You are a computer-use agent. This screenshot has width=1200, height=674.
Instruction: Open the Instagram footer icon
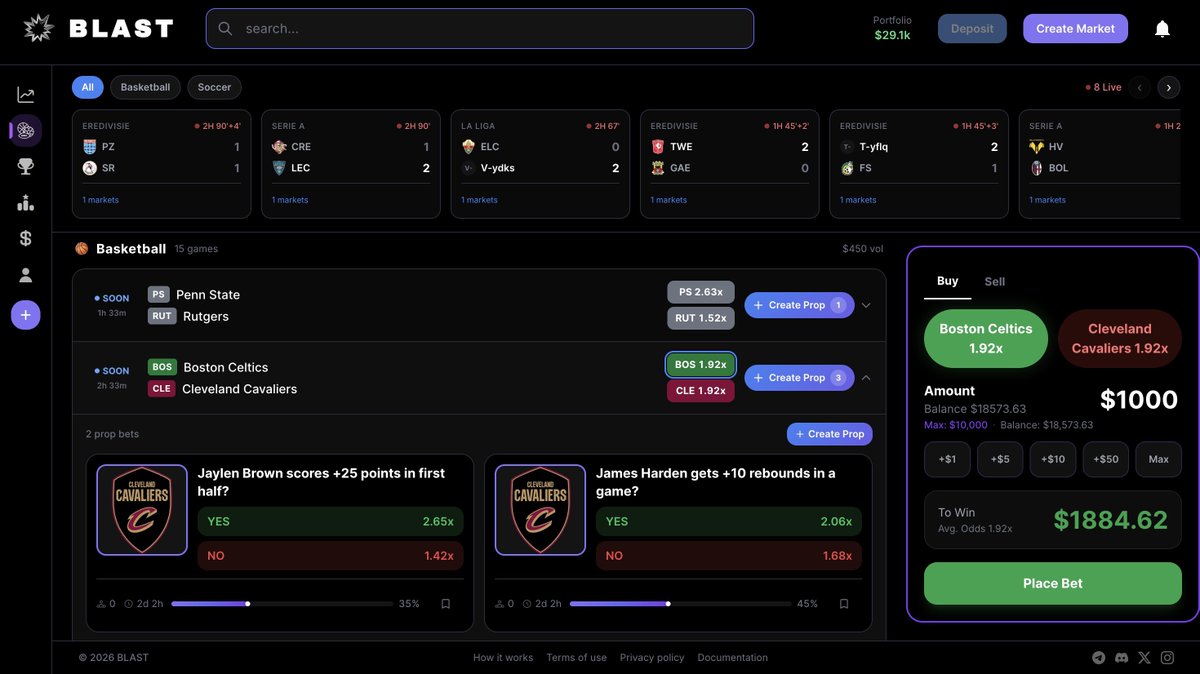1167,657
